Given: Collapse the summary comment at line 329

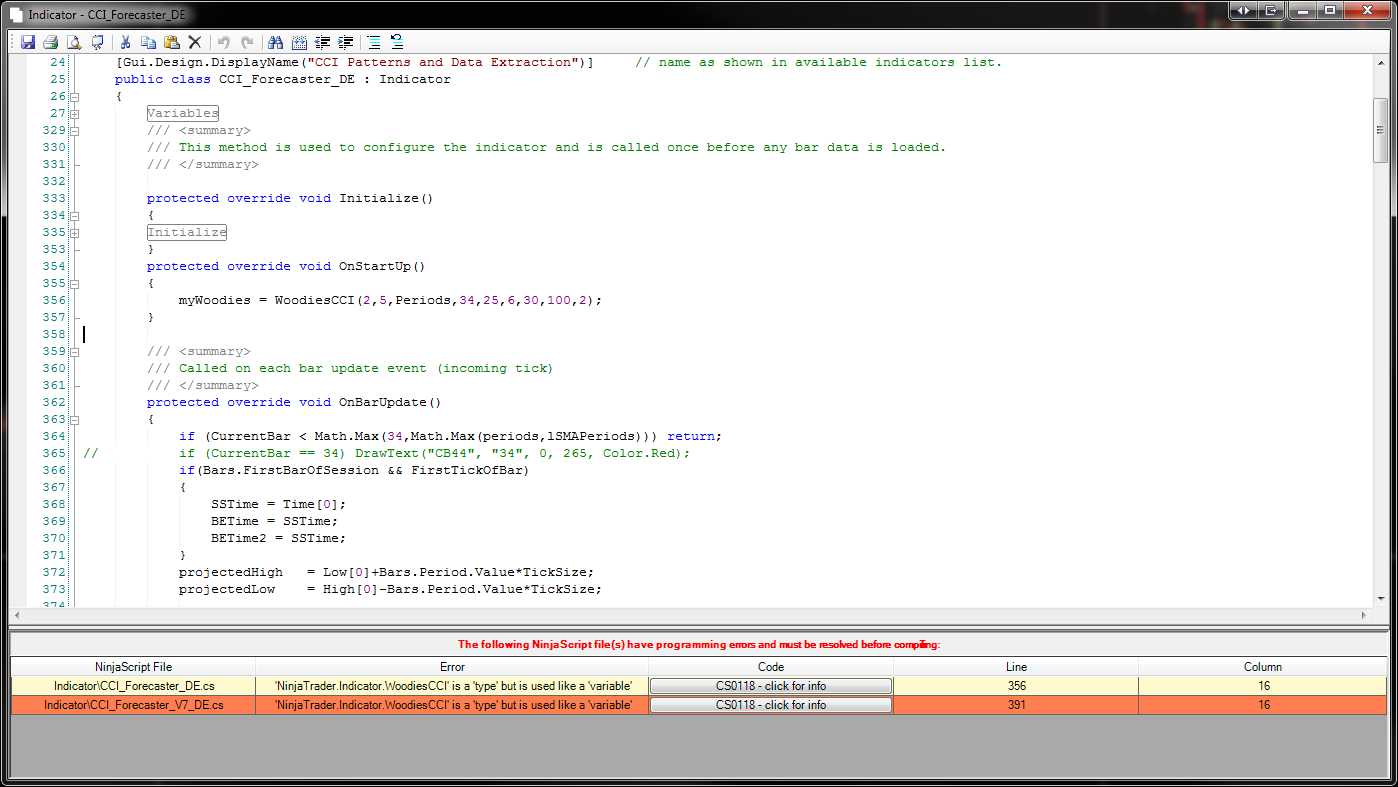Looking at the screenshot, I should click(75, 131).
